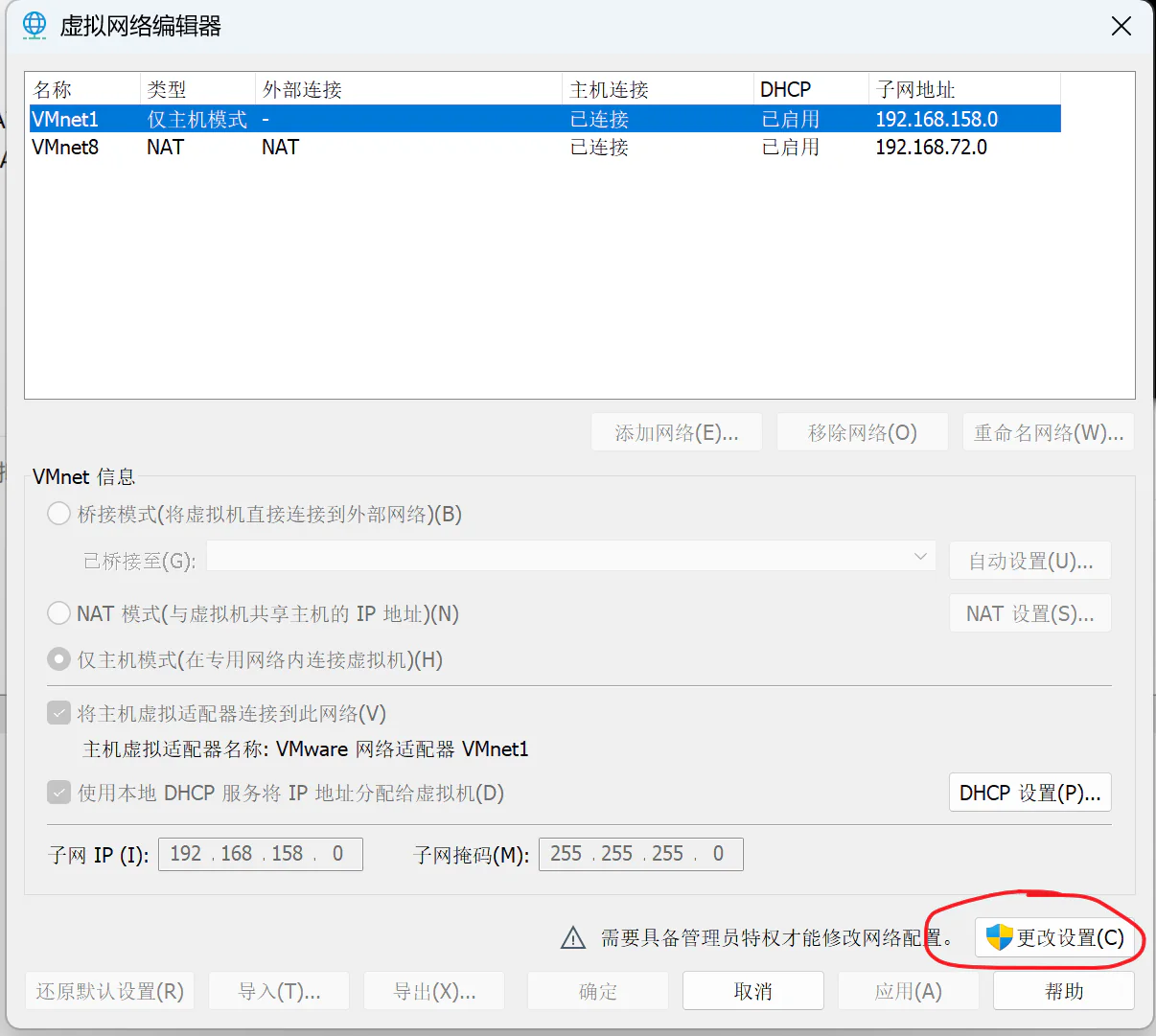Click the 重命名网络(W) button
This screenshot has height=1036, width=1156.
1049,432
